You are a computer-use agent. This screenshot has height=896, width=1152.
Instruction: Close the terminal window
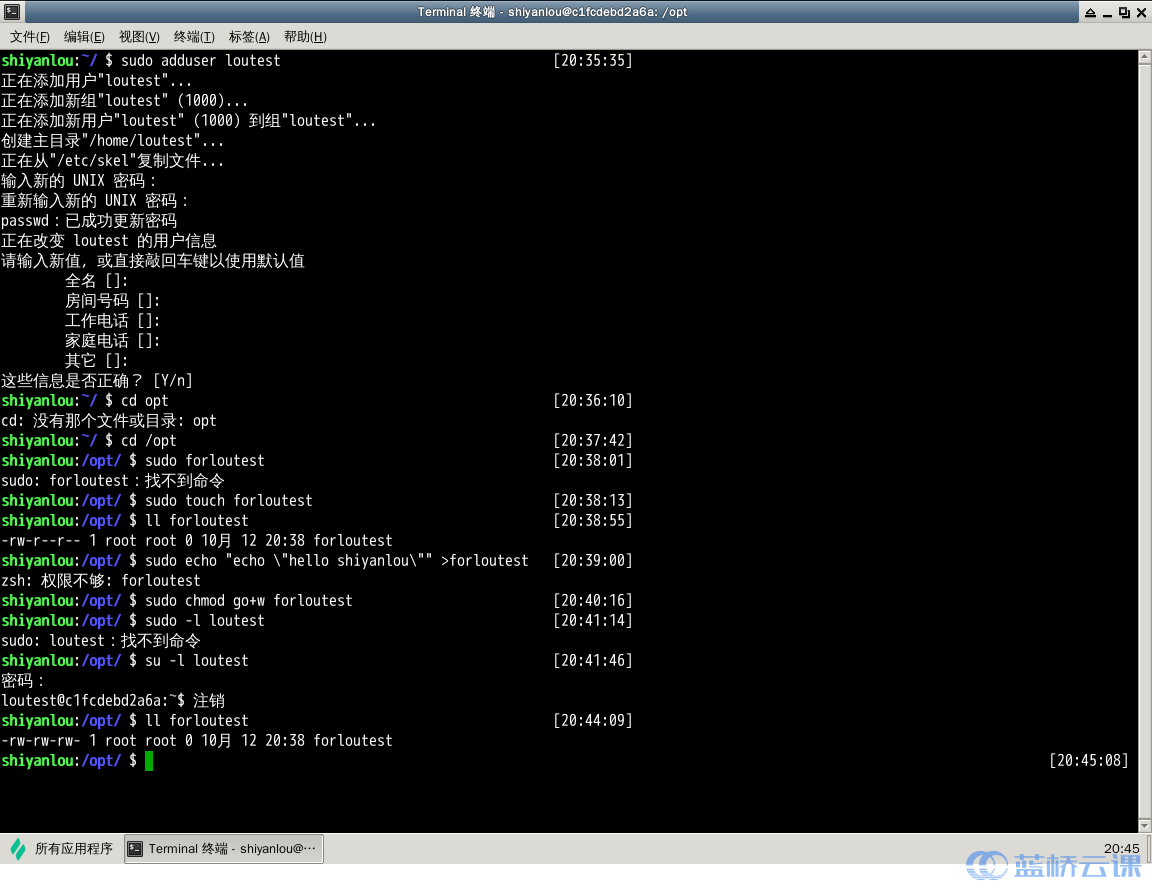point(1142,12)
